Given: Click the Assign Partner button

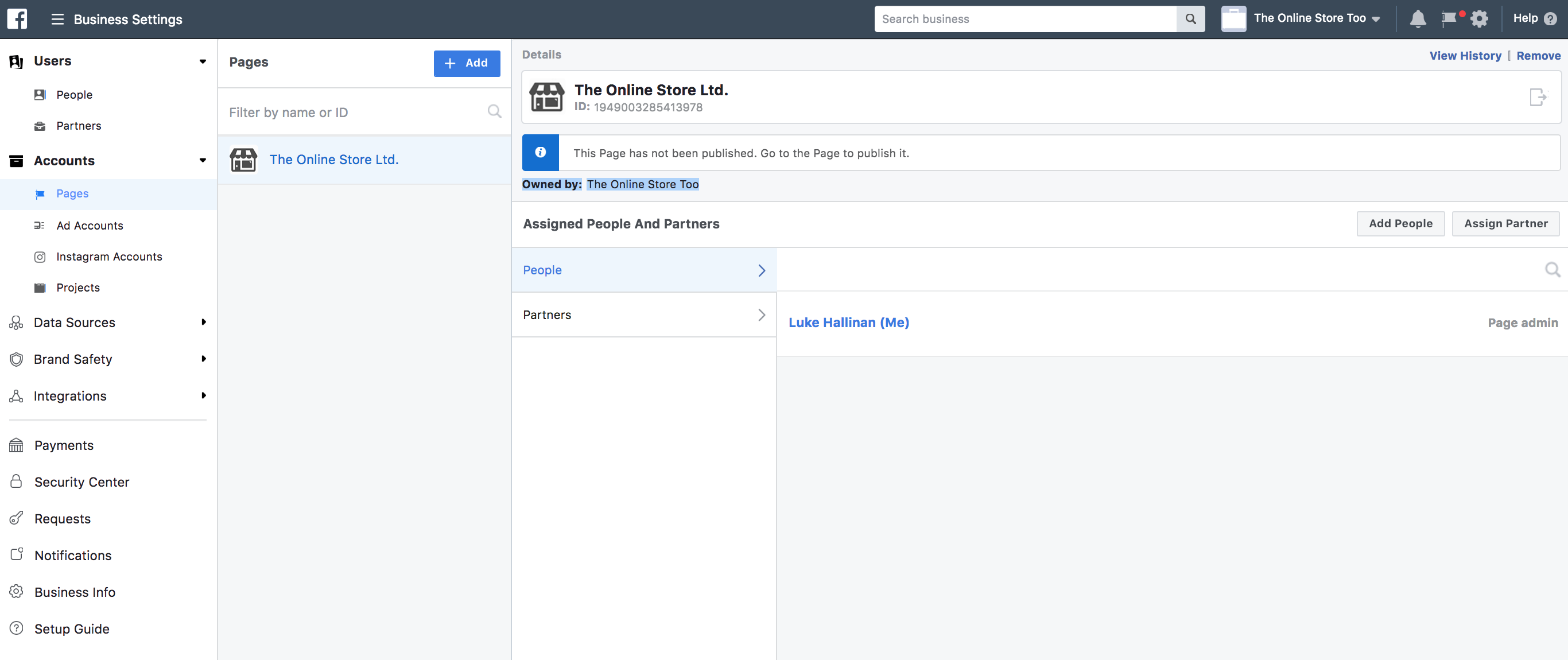Looking at the screenshot, I should pos(1505,223).
